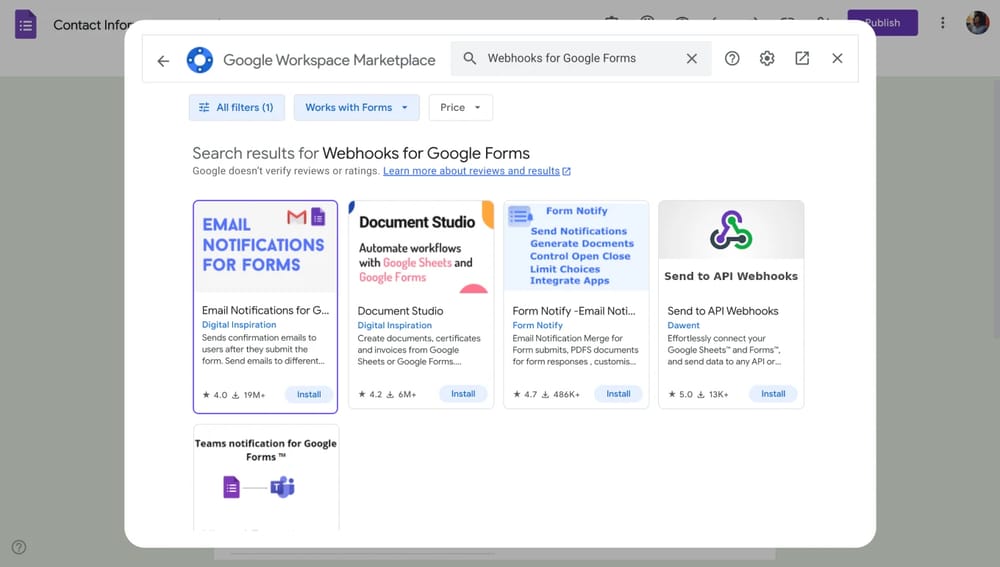Clear the search text with the X icon
The height and width of the screenshot is (567, 1000).
691,59
